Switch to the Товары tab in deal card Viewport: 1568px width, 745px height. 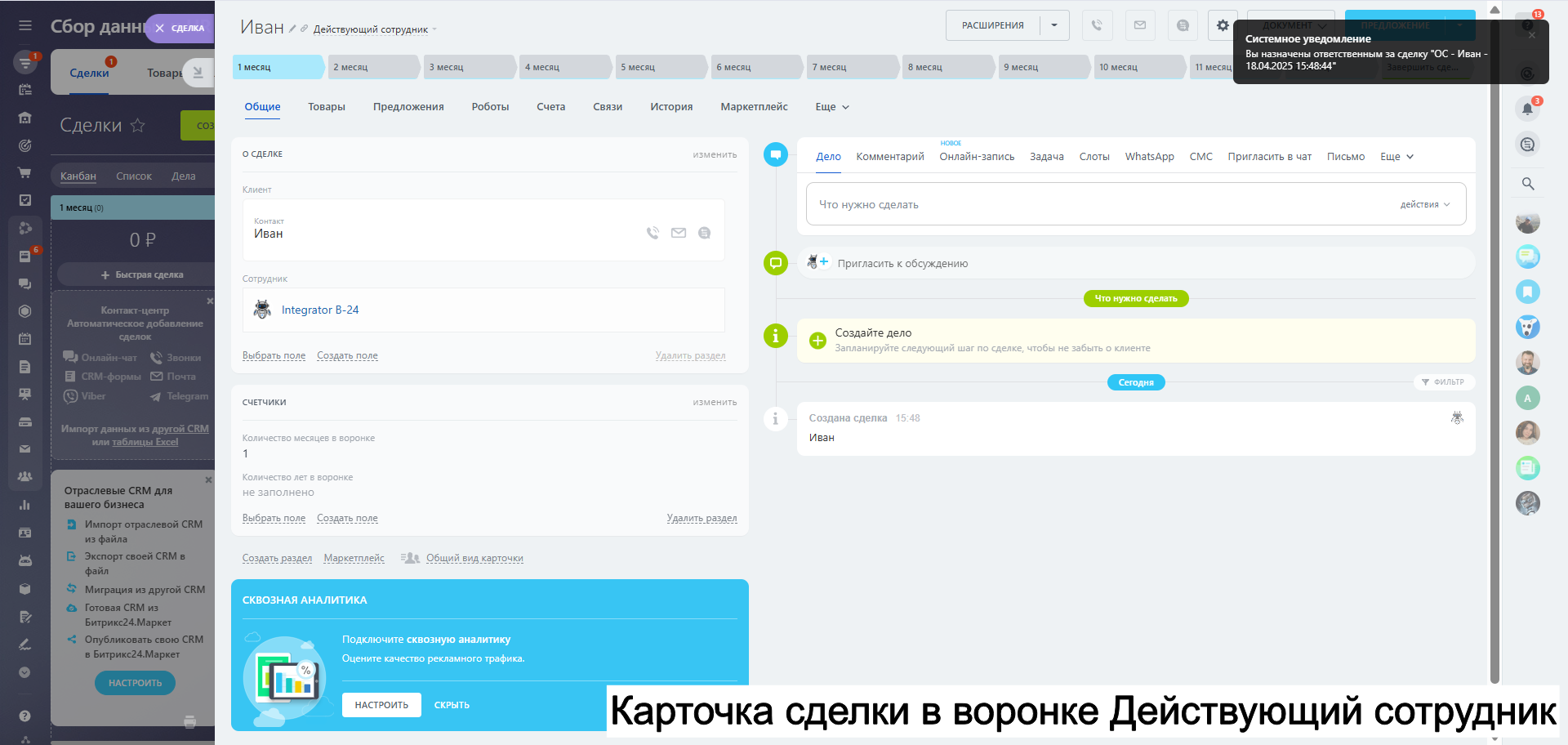(x=327, y=107)
